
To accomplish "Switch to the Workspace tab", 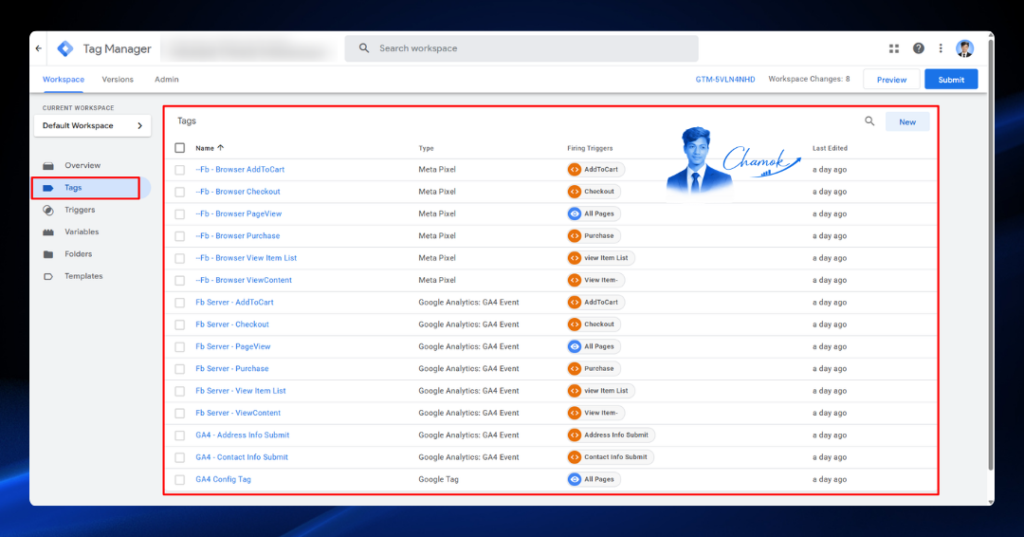I will [x=63, y=79].
